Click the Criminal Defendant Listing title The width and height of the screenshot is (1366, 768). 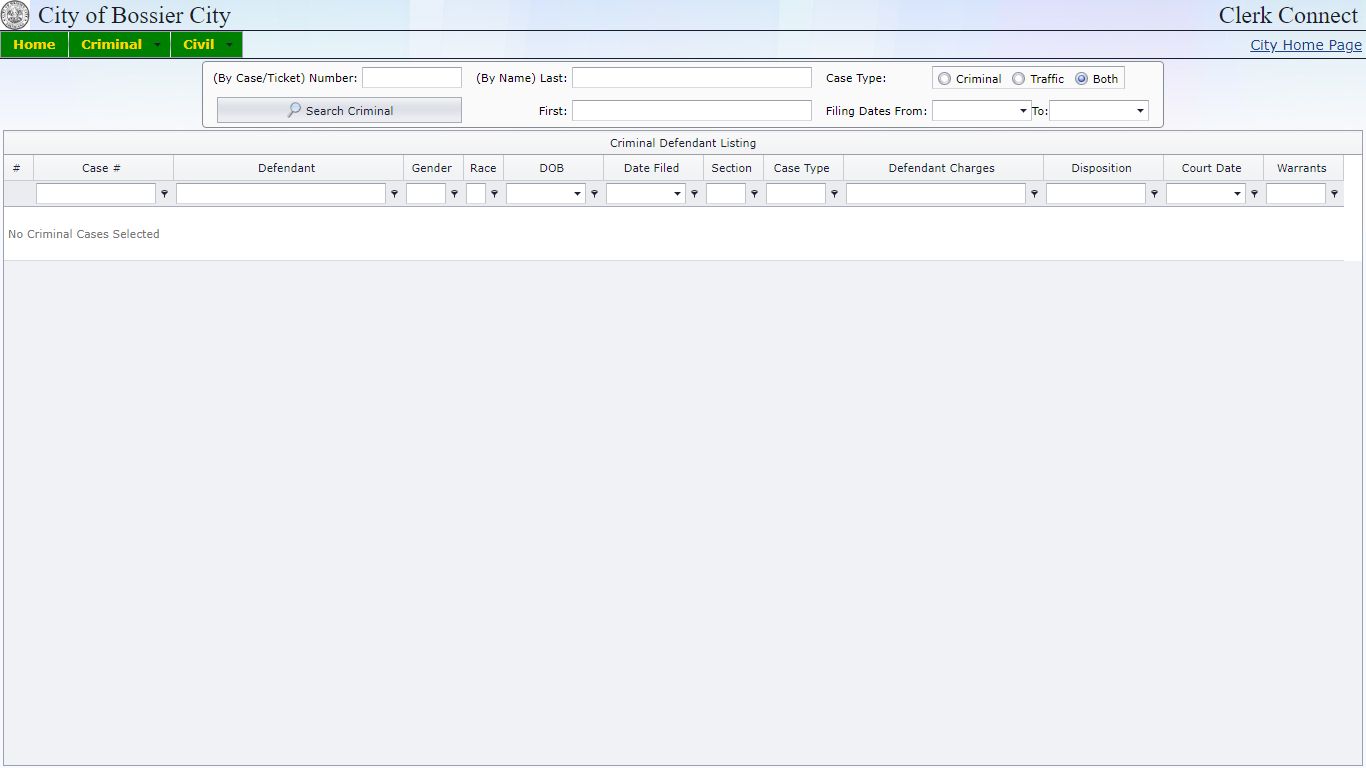683,143
